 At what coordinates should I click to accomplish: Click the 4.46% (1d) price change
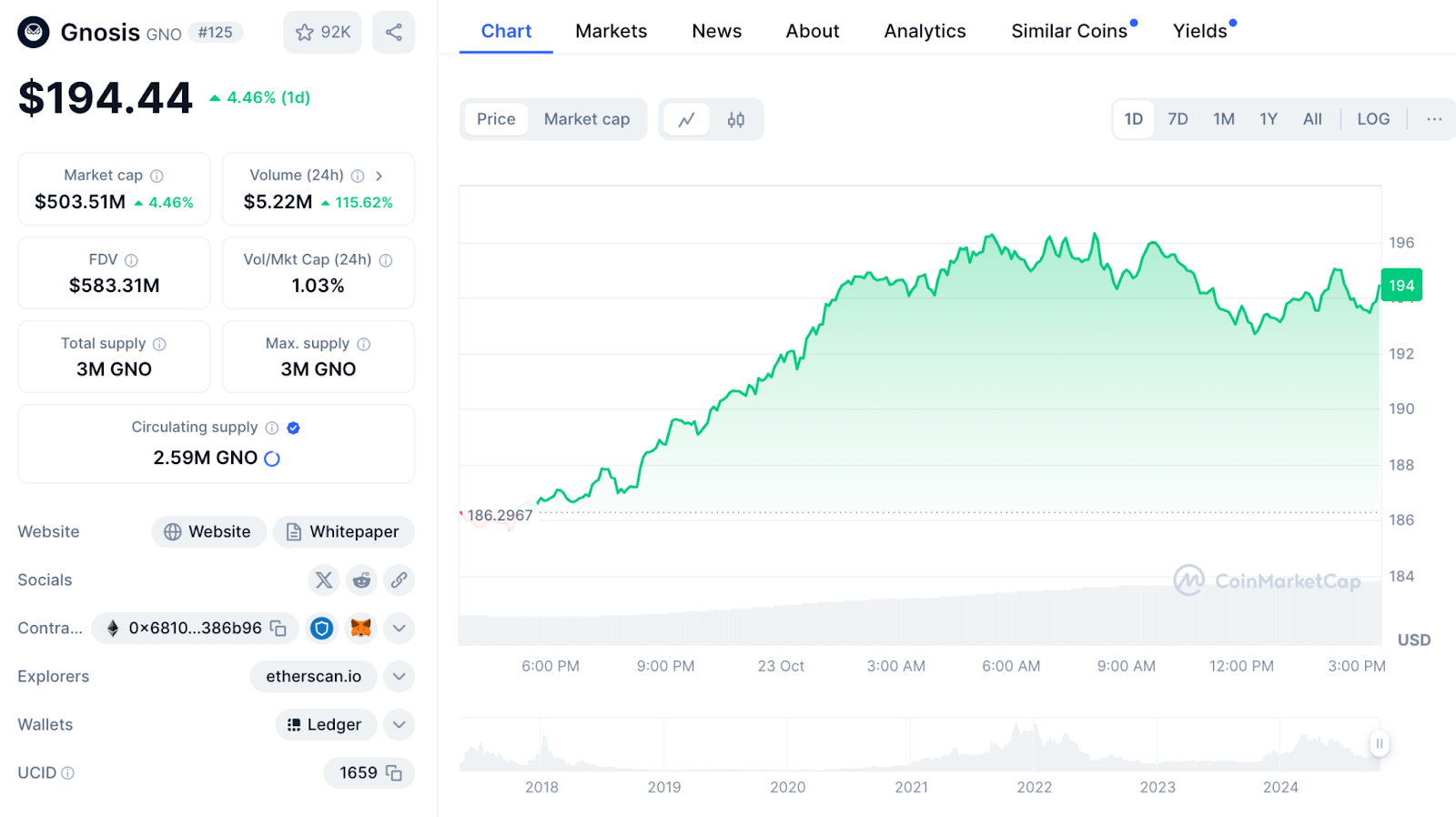(260, 97)
